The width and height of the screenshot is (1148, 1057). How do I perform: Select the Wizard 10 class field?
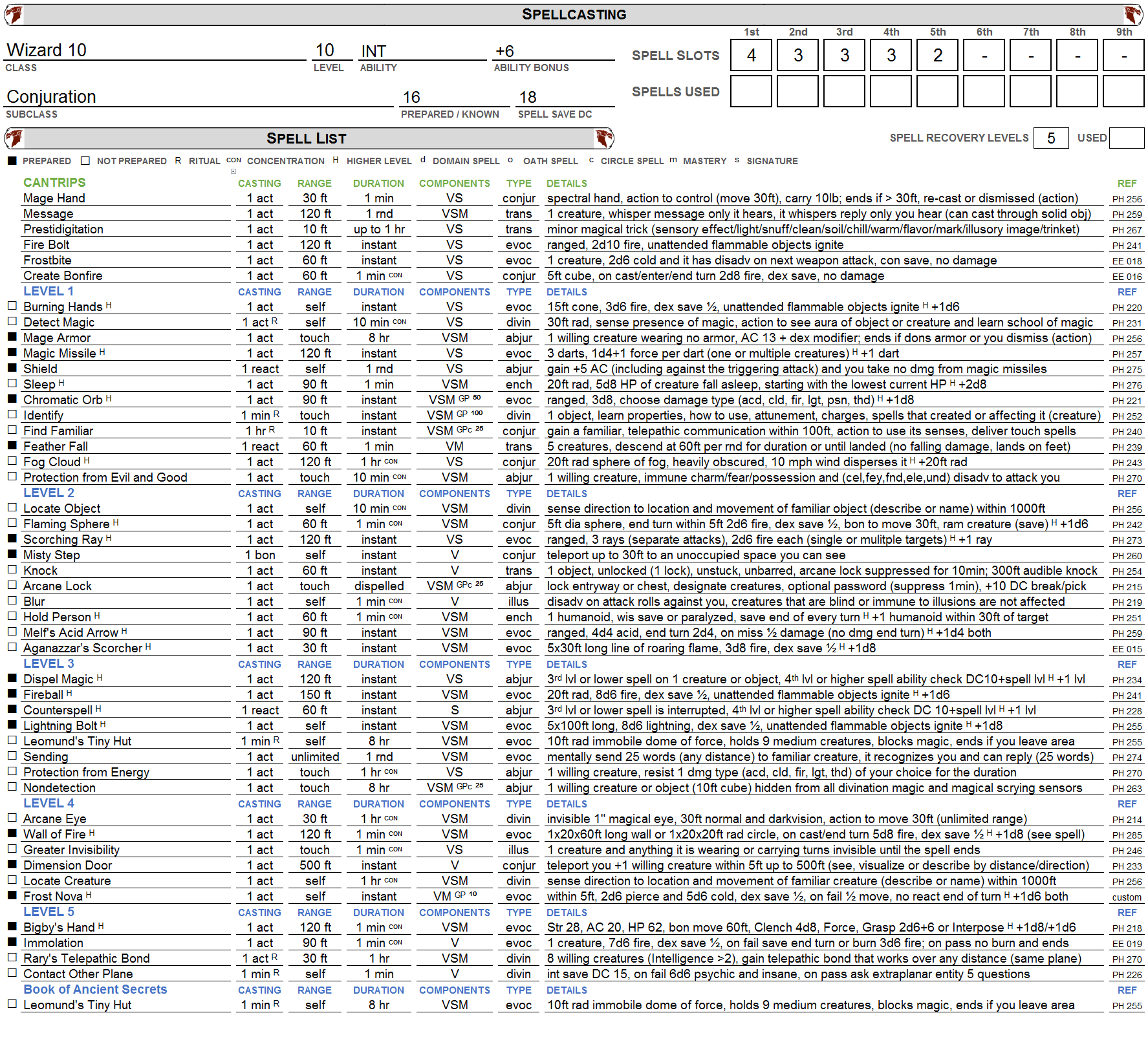155,50
